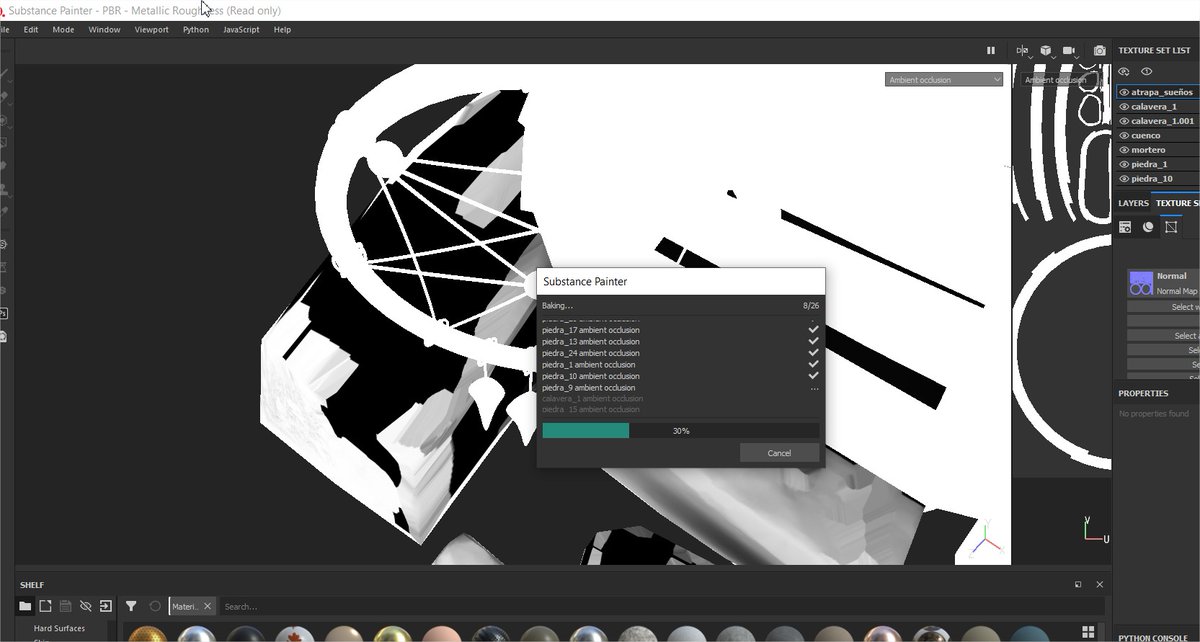The height and width of the screenshot is (642, 1200).
Task: Click the baking progress bar at 30%
Action: pos(680,430)
